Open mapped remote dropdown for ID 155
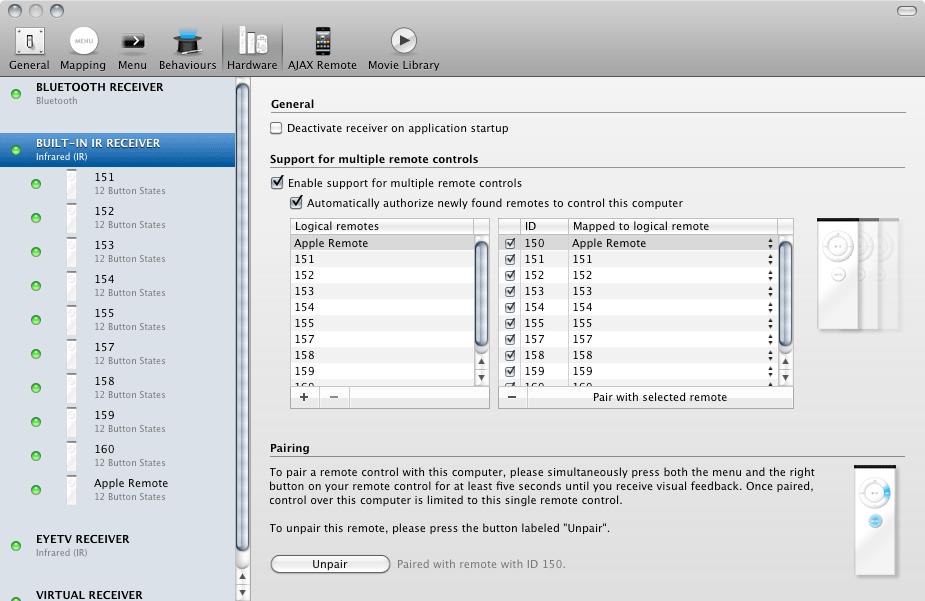Image resolution: width=925 pixels, height=601 pixels. (769, 324)
